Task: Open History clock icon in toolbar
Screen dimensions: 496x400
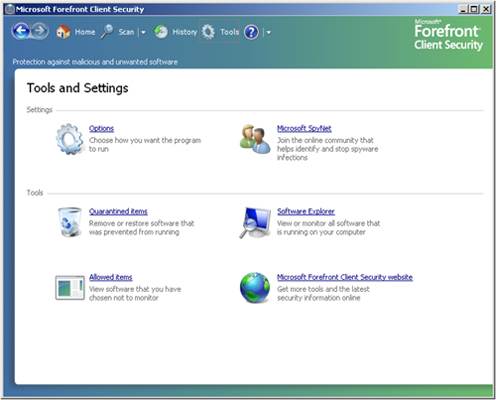Action: 161,32
